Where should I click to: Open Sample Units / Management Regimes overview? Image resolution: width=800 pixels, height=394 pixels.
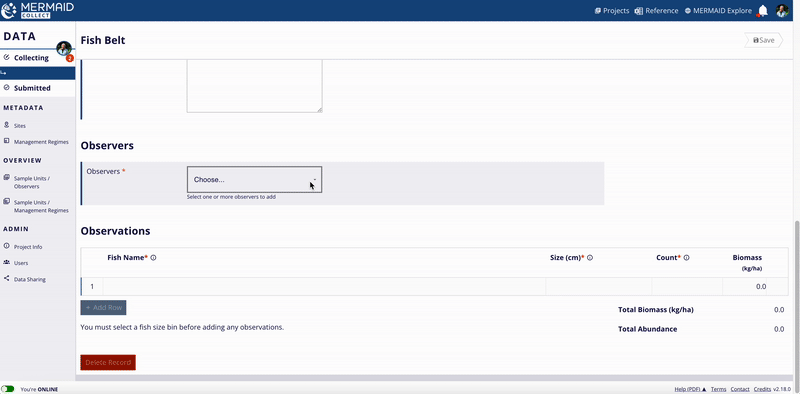[x=41, y=206]
